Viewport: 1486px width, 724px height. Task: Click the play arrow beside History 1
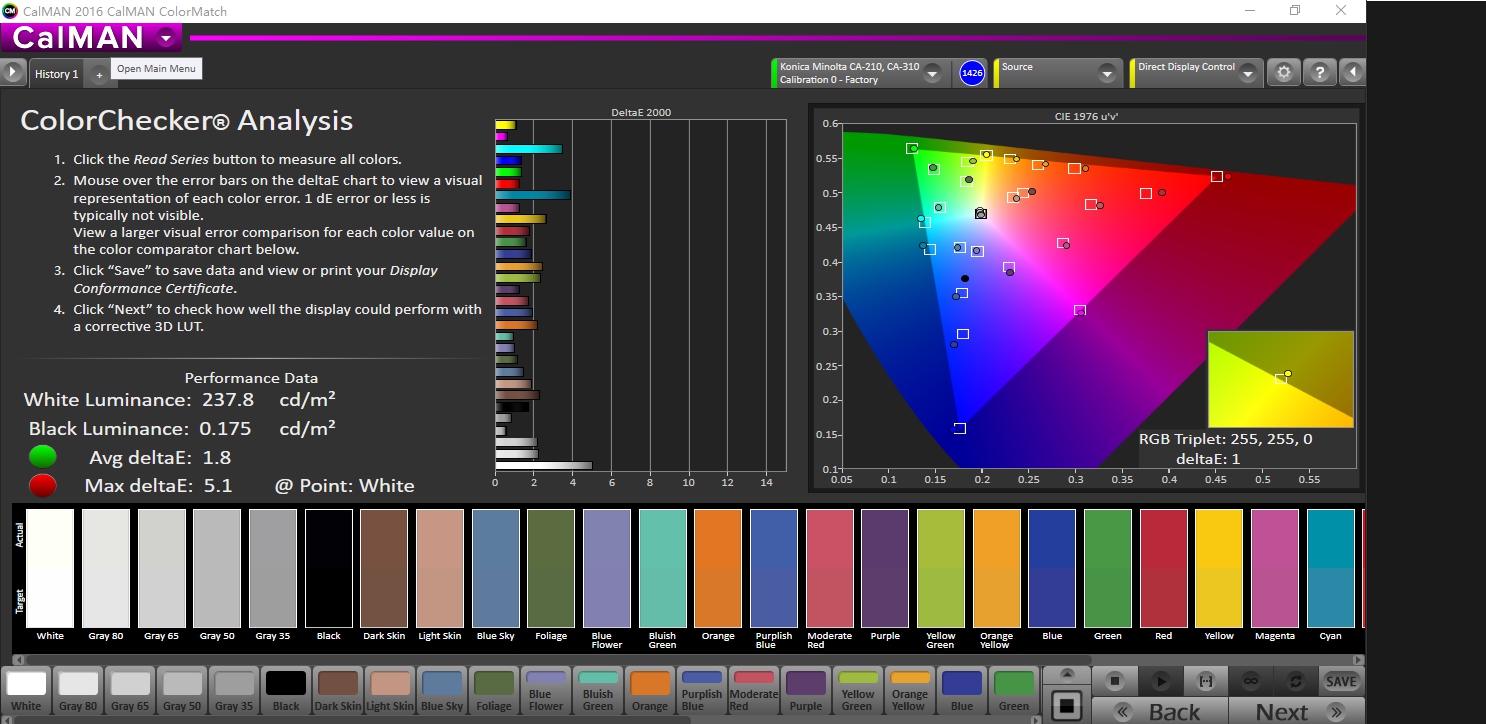(x=13, y=73)
